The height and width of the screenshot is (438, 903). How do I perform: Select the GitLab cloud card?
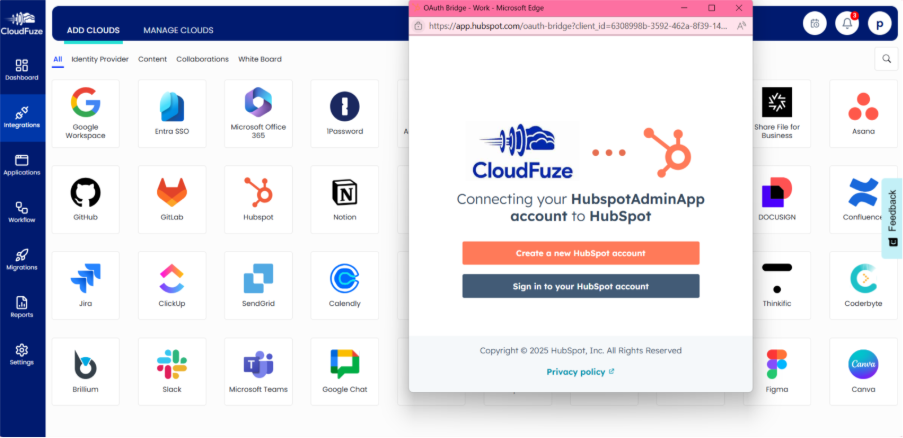(172, 199)
